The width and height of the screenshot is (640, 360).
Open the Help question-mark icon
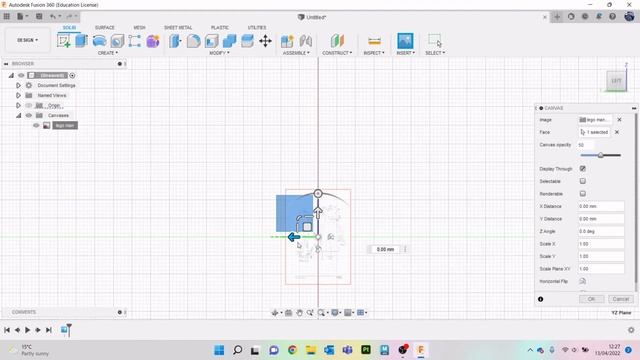pos(612,17)
